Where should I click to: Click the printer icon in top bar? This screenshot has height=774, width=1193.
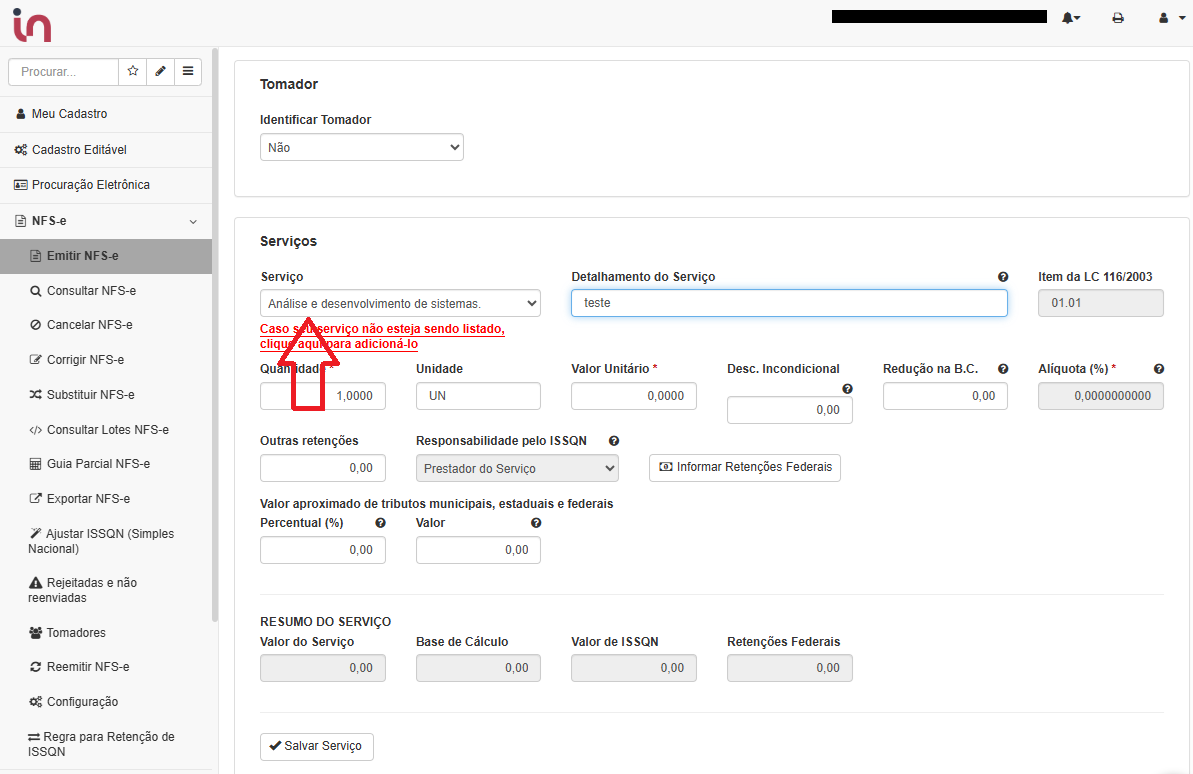(x=1118, y=18)
